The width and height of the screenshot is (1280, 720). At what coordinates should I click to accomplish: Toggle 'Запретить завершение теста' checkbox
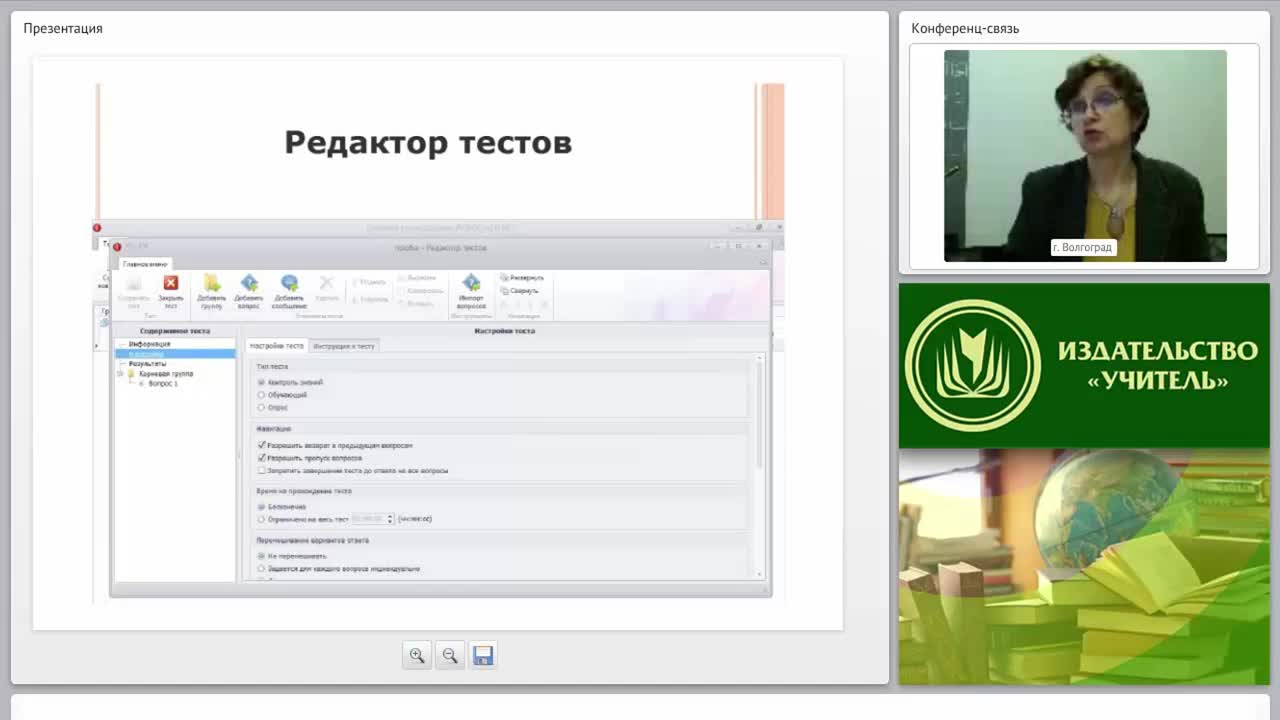(262, 470)
